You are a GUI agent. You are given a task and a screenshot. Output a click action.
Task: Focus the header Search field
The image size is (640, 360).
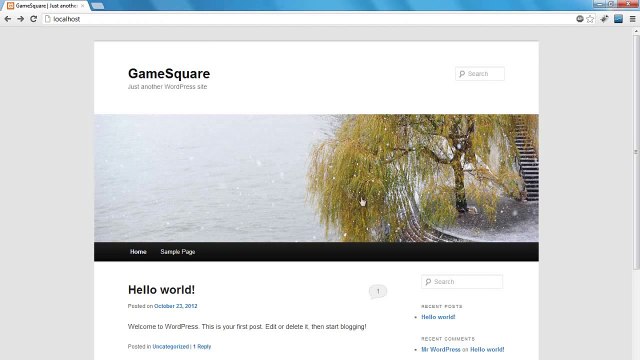(x=480, y=74)
